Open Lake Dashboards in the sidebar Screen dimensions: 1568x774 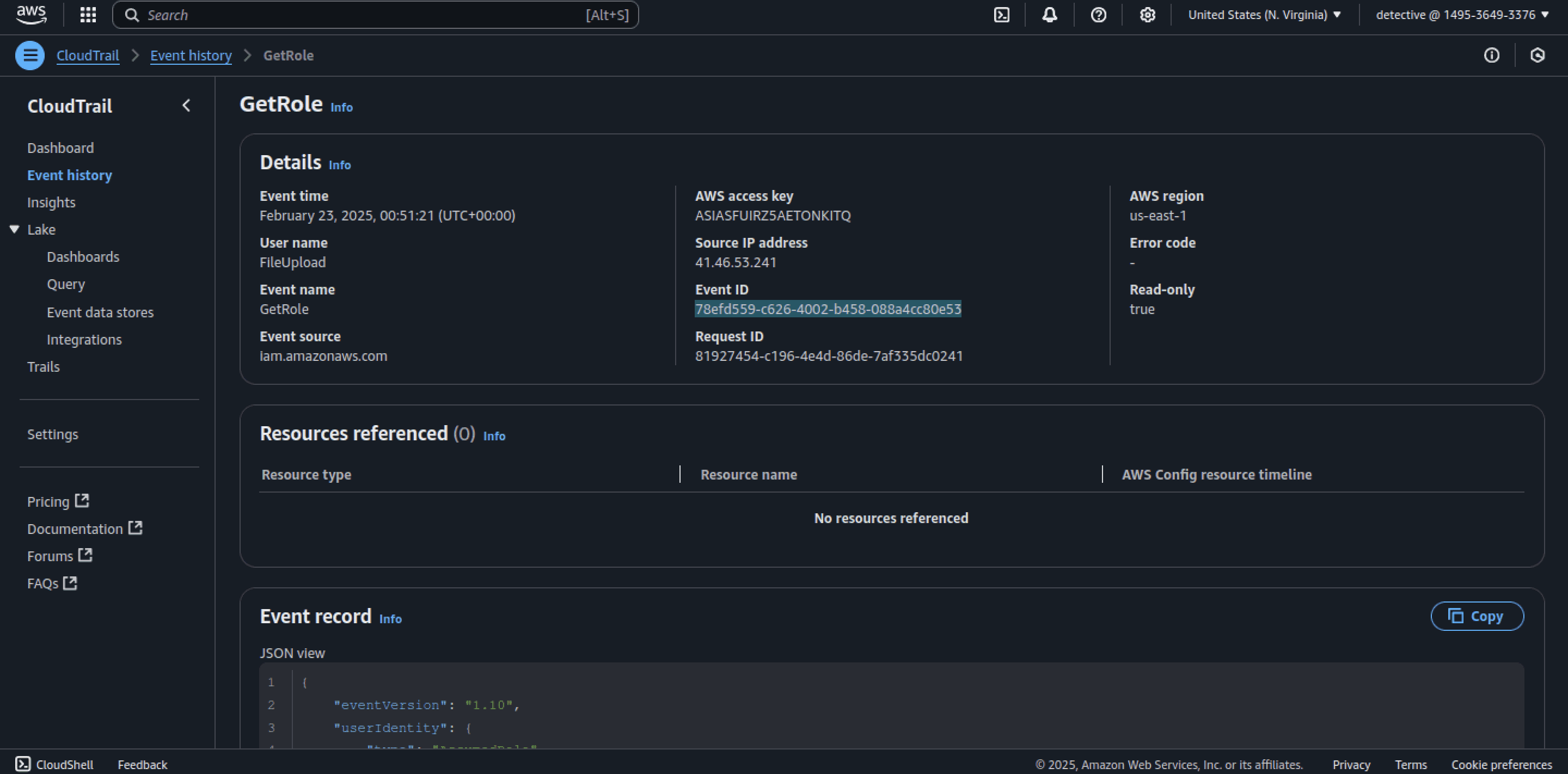pos(83,257)
